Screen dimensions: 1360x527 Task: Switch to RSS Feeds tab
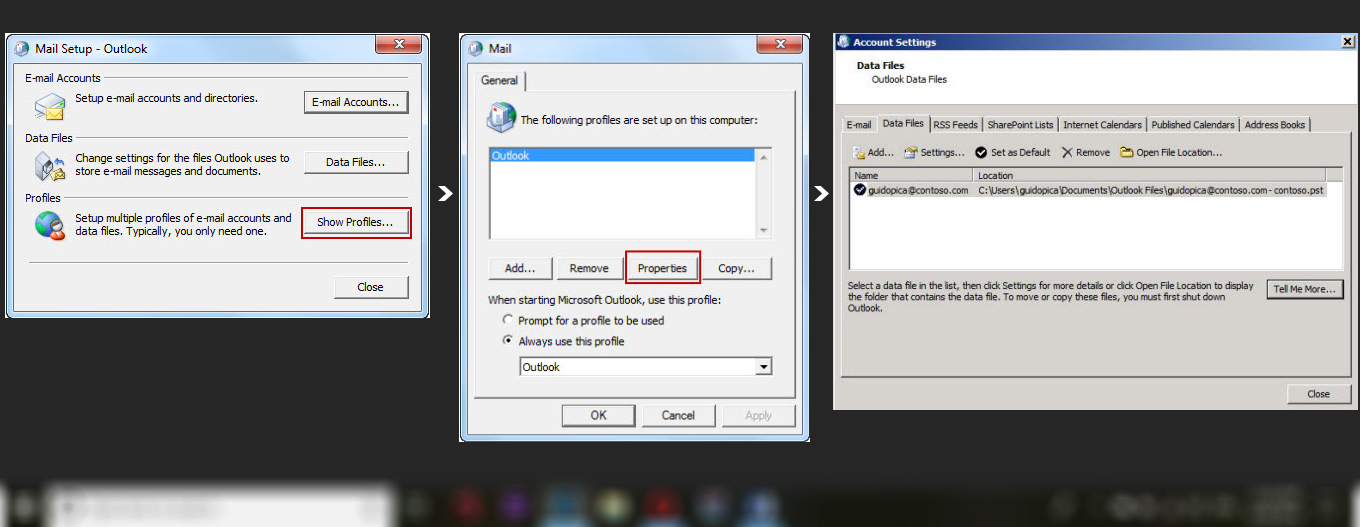[x=955, y=125]
